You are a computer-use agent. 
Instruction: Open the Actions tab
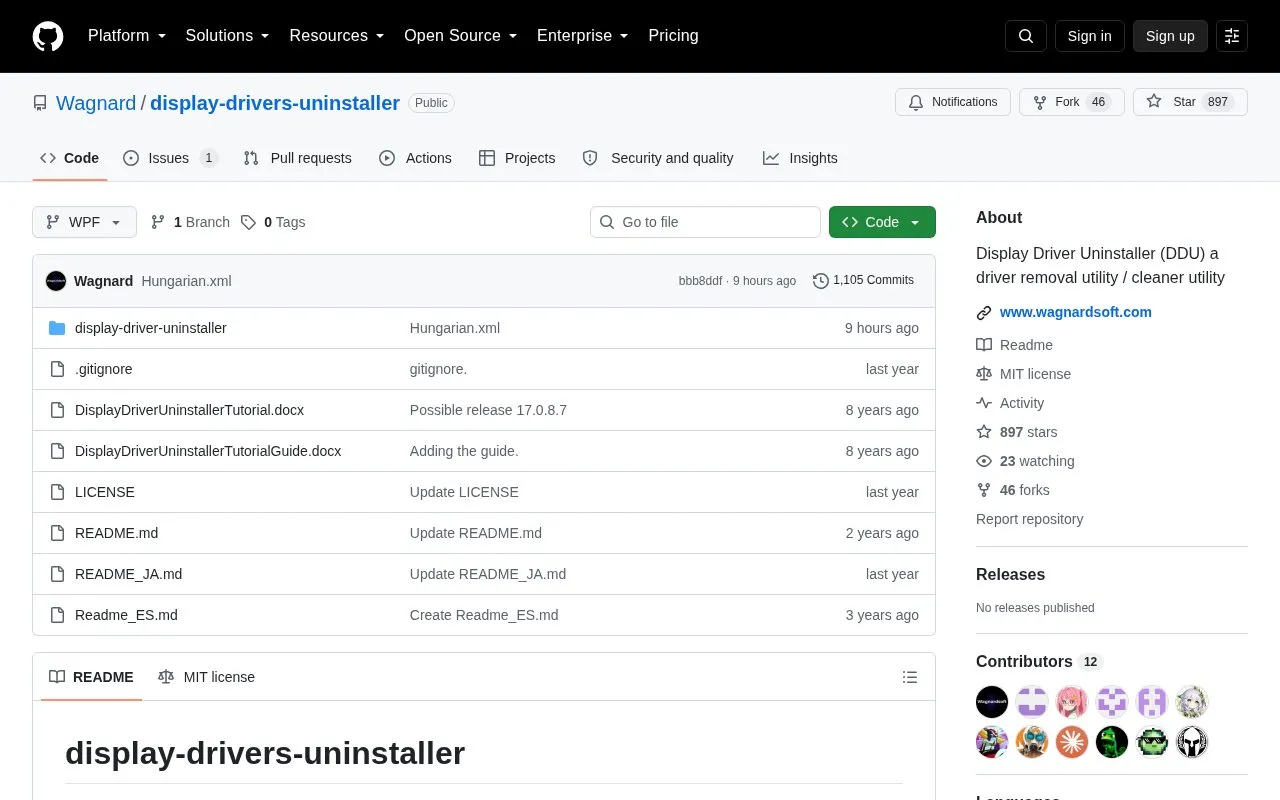[x=415, y=158]
